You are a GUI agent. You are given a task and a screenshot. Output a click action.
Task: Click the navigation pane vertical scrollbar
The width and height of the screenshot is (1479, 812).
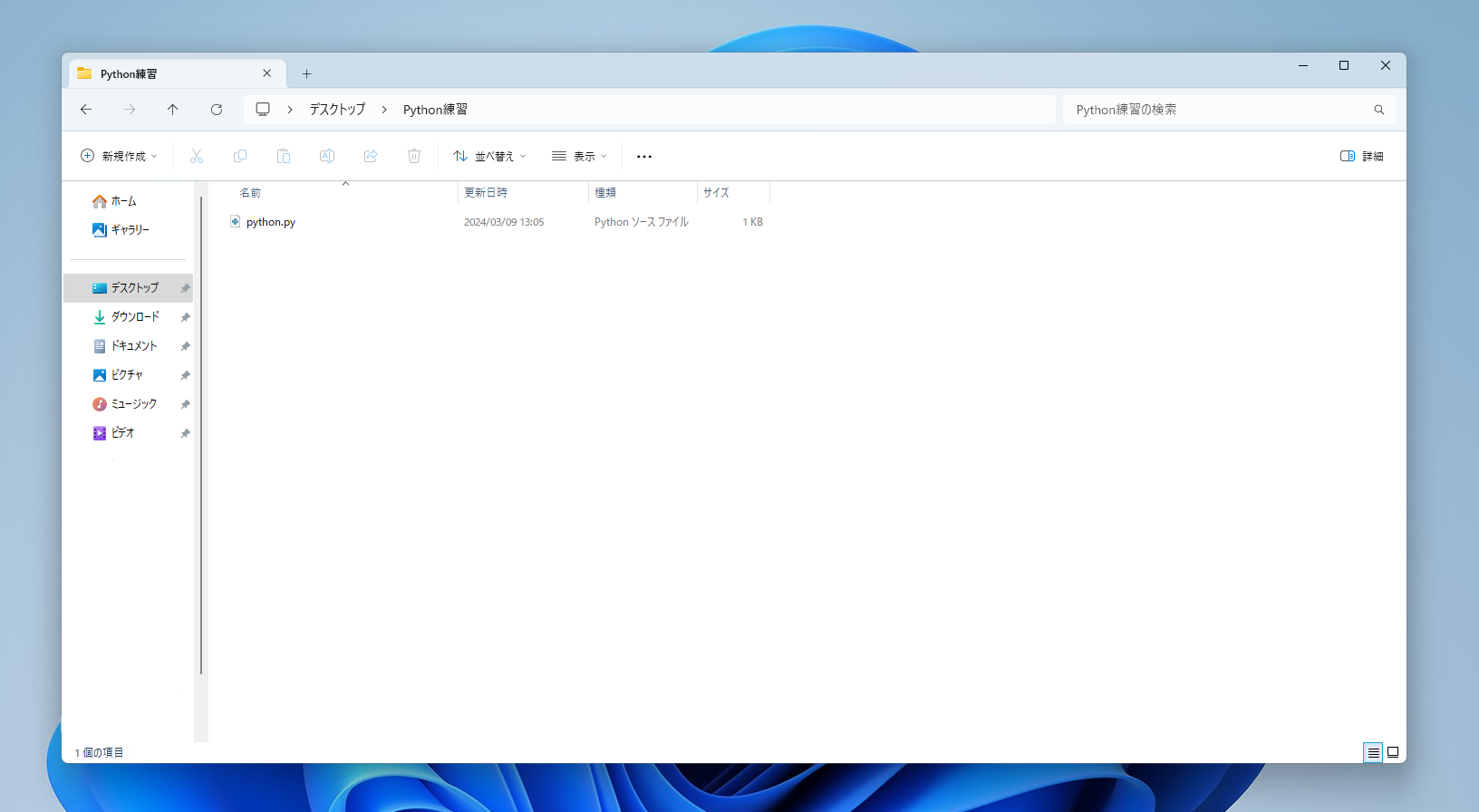(x=200, y=435)
